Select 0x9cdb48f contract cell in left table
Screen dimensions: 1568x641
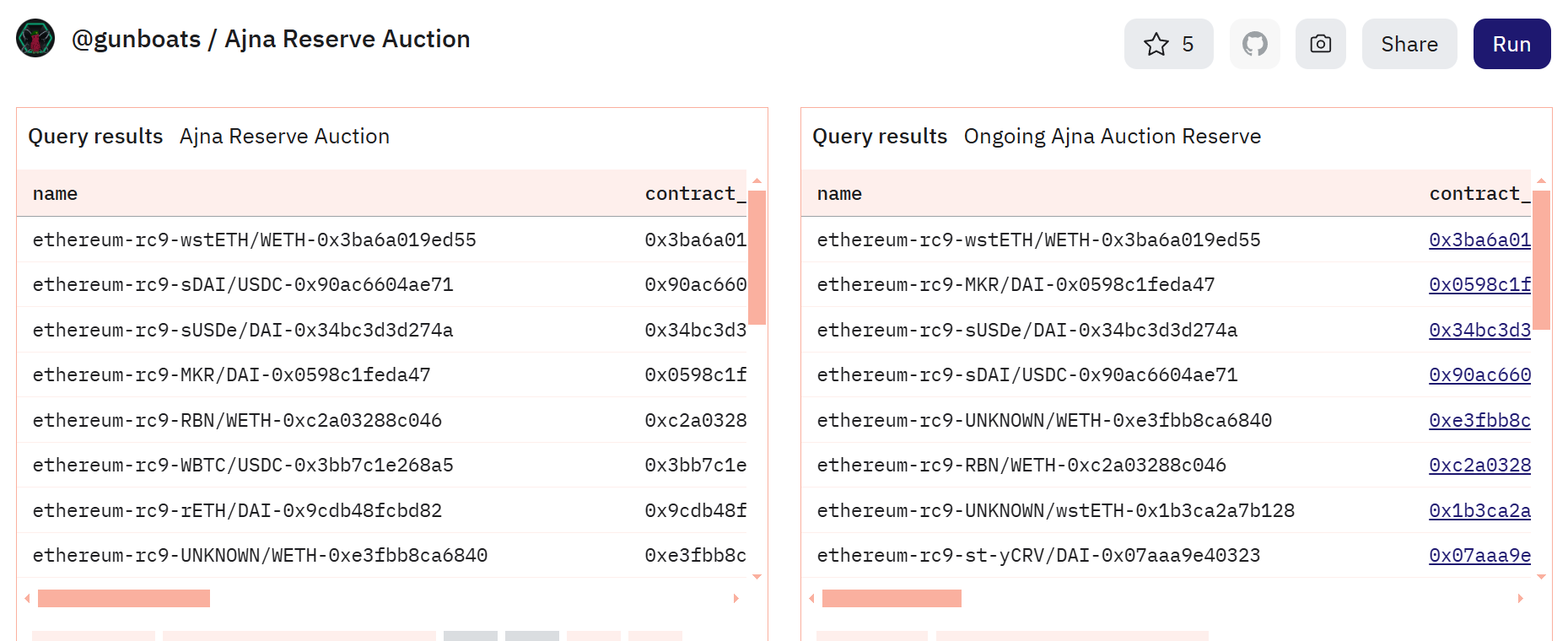[x=695, y=510]
